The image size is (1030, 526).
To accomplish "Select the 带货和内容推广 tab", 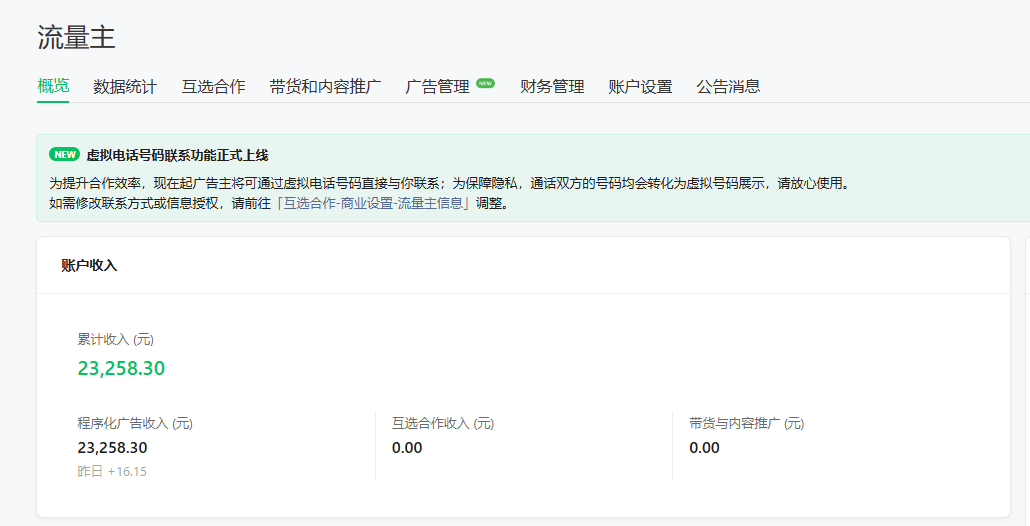I will tap(325, 87).
